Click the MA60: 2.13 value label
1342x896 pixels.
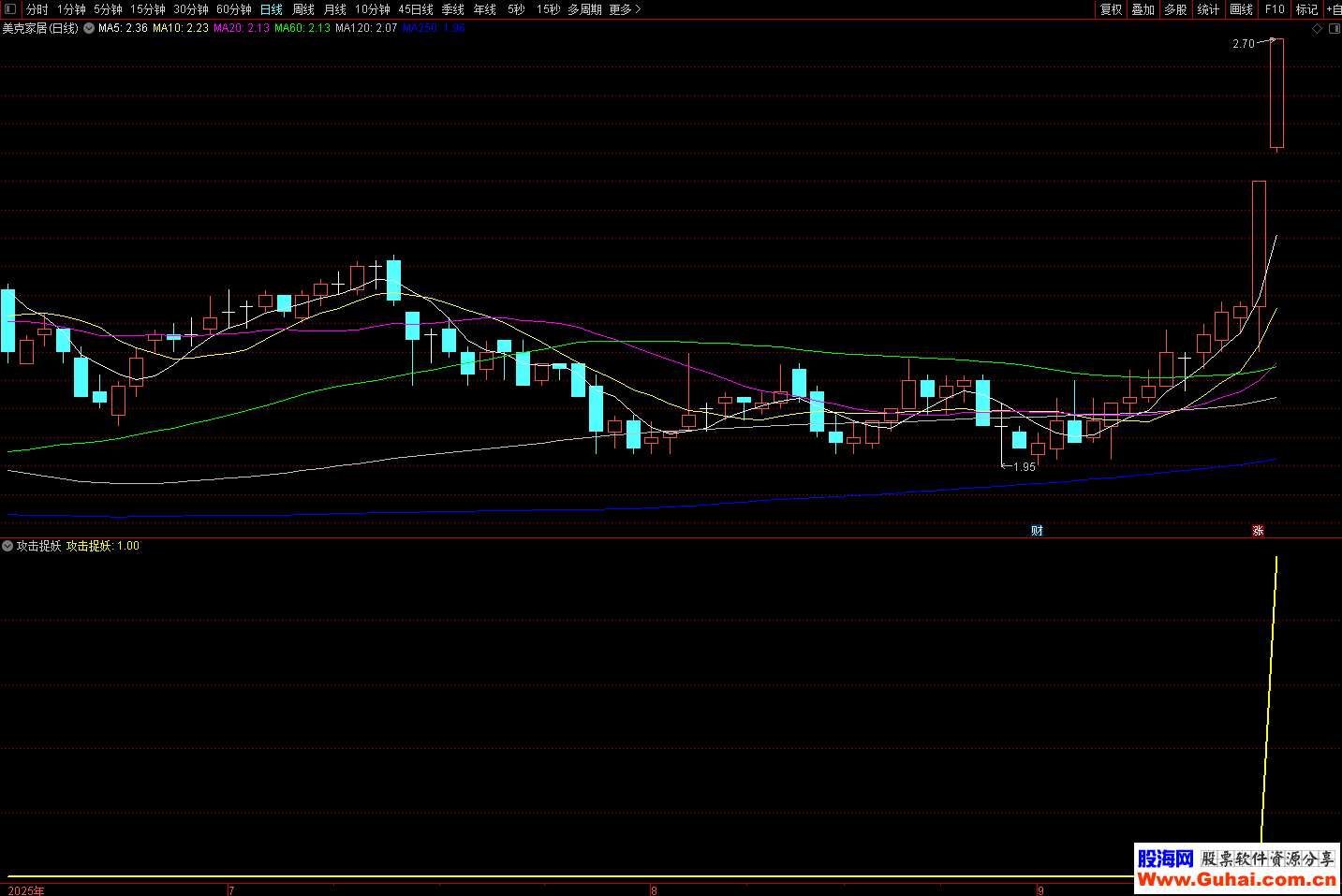pos(302,28)
